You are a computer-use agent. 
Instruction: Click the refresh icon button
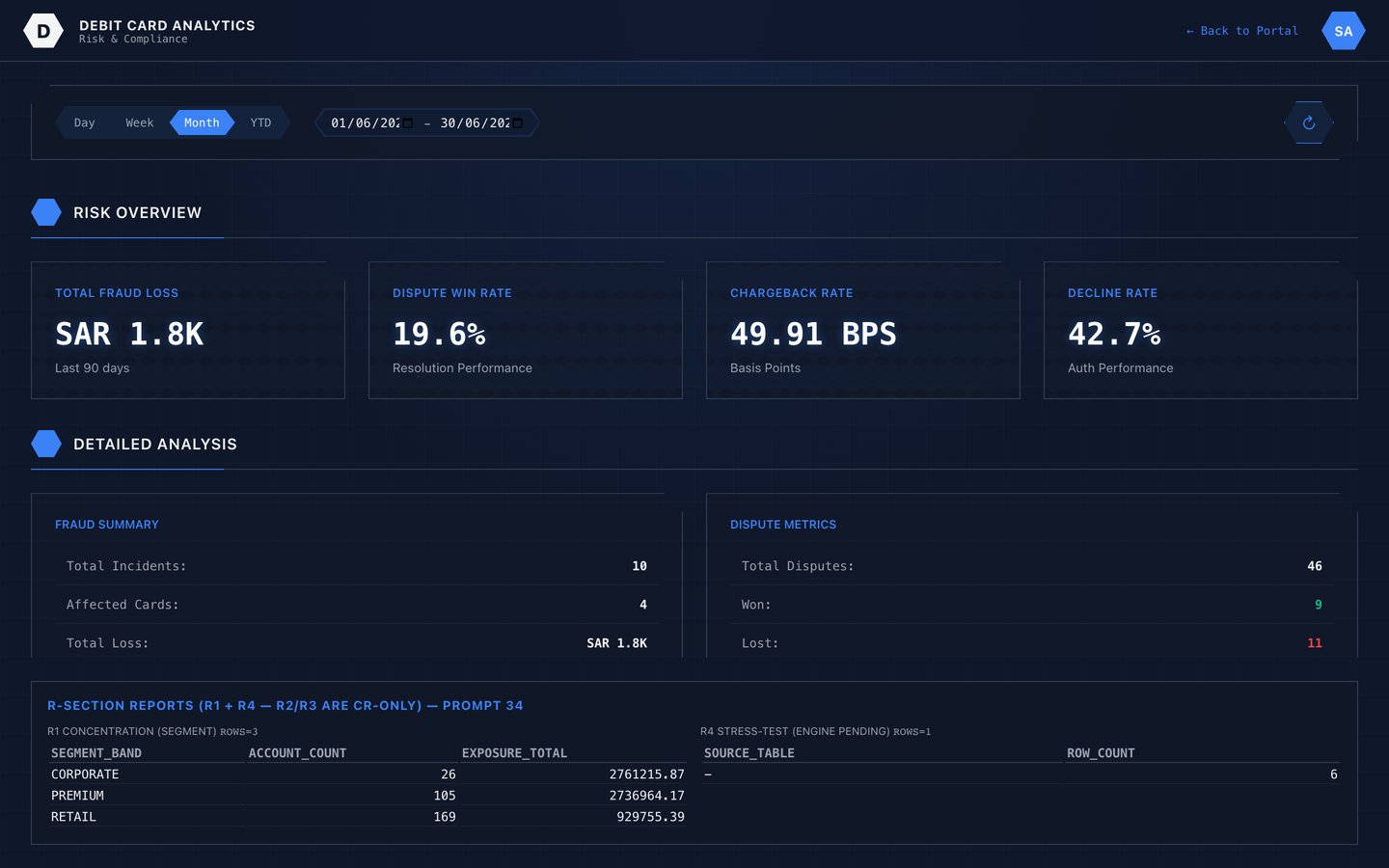(x=1309, y=122)
